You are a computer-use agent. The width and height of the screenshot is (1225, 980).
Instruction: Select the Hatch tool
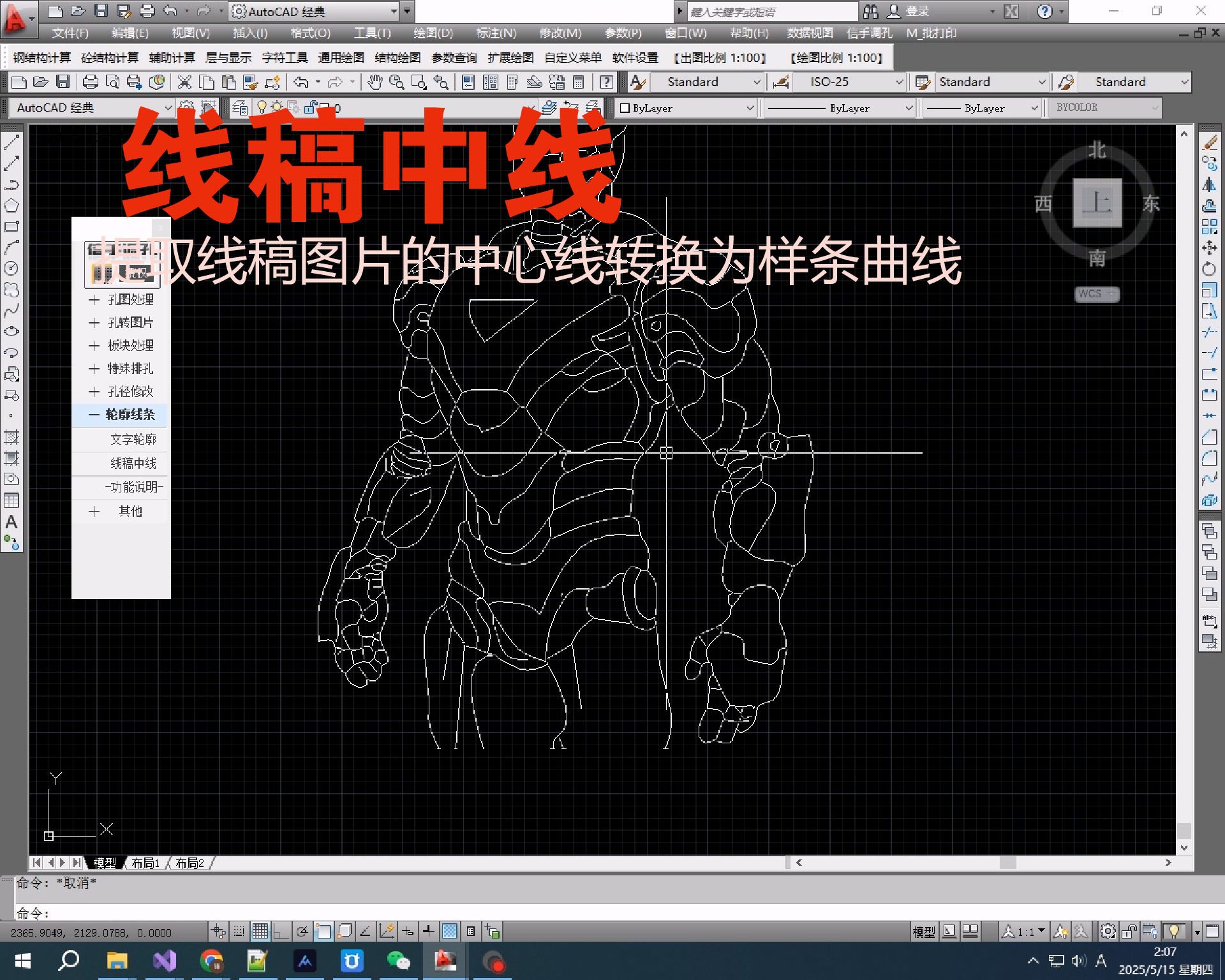tap(11, 437)
